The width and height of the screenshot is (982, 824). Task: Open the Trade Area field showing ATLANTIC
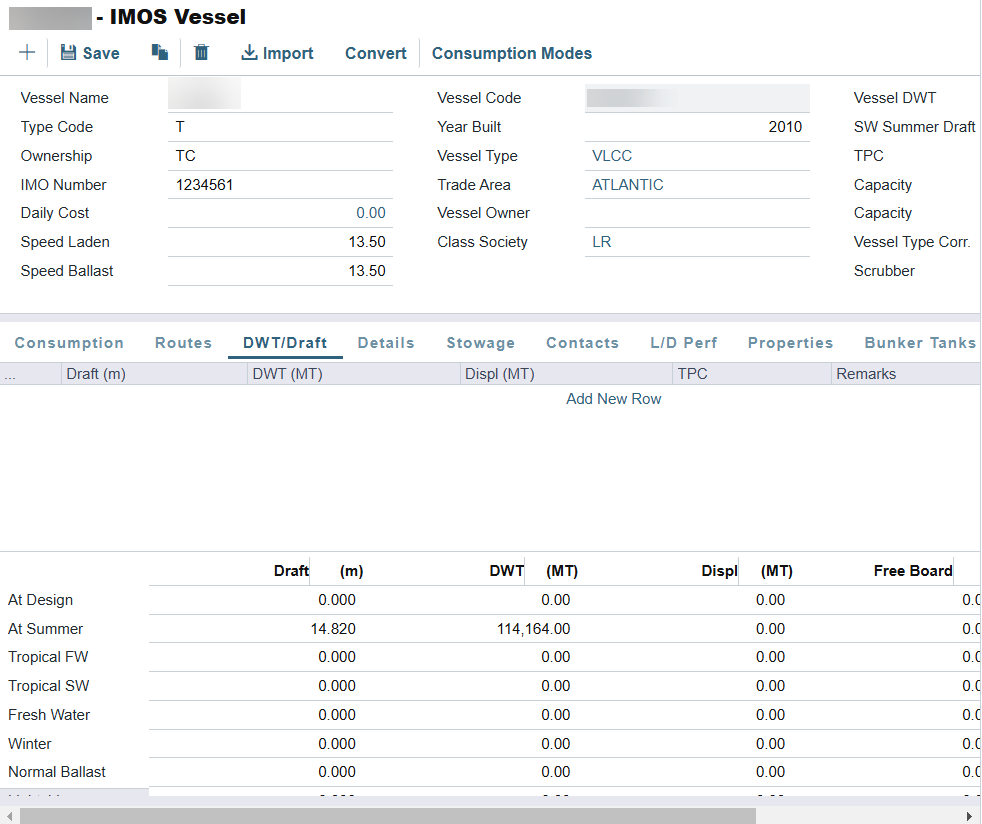(696, 185)
